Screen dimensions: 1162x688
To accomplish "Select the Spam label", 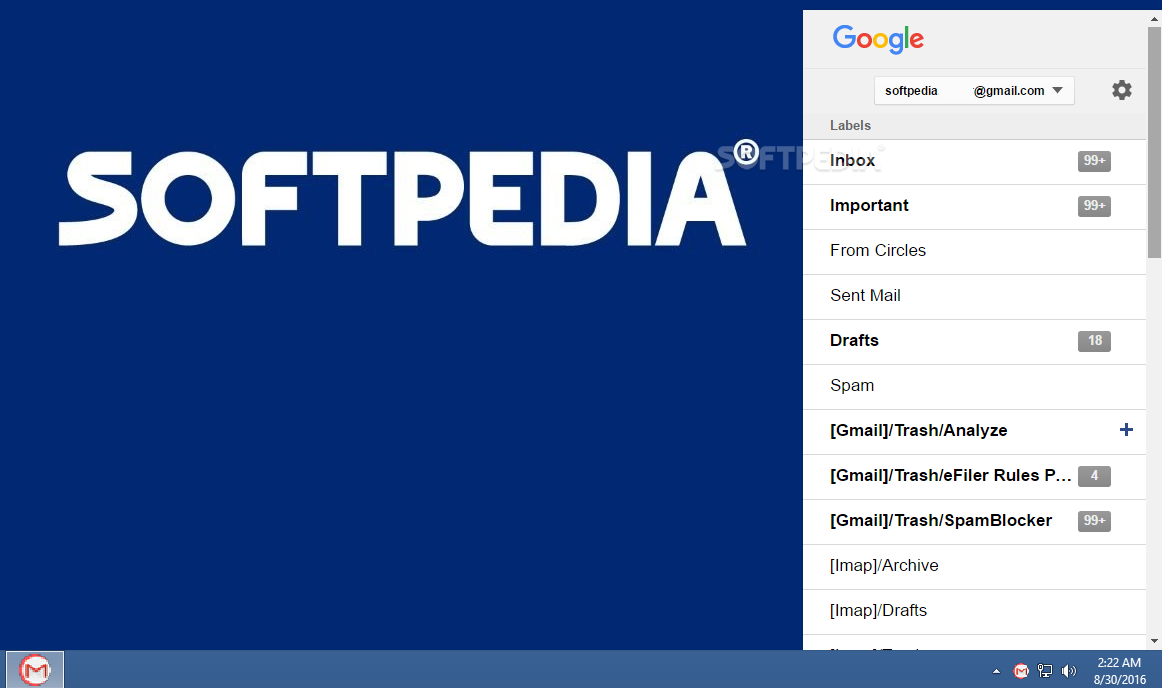I will tap(975, 387).
